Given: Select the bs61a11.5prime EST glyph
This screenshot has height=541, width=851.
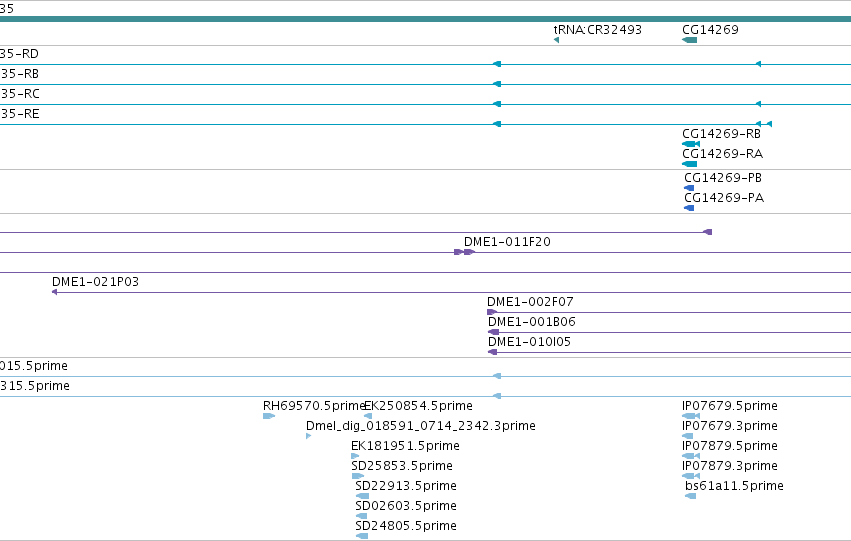Looking at the screenshot, I should click(690, 497).
